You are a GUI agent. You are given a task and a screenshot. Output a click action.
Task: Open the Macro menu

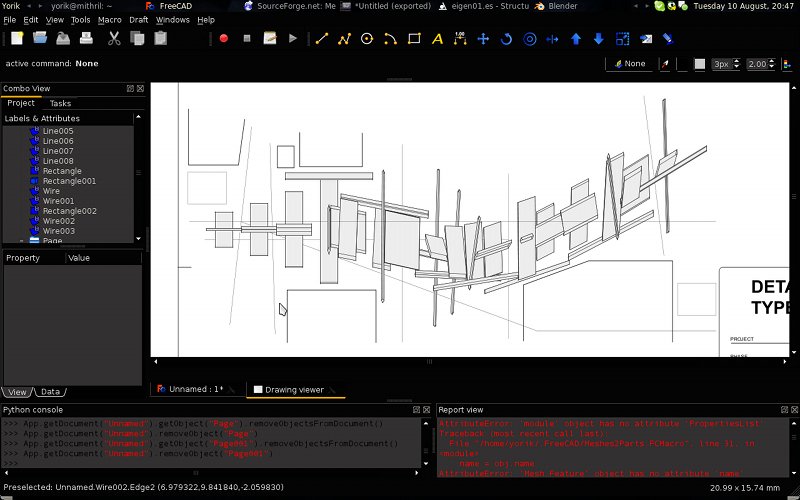coord(110,20)
